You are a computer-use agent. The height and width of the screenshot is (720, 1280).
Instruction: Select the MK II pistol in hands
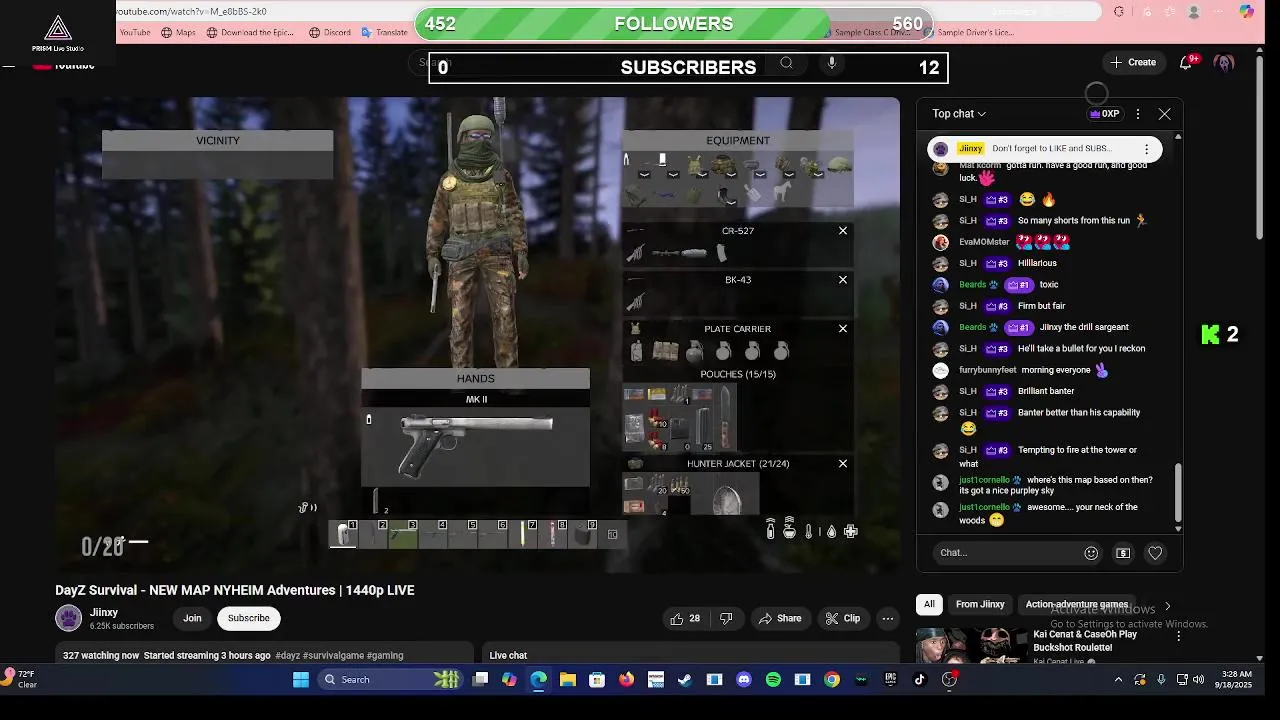click(475, 447)
